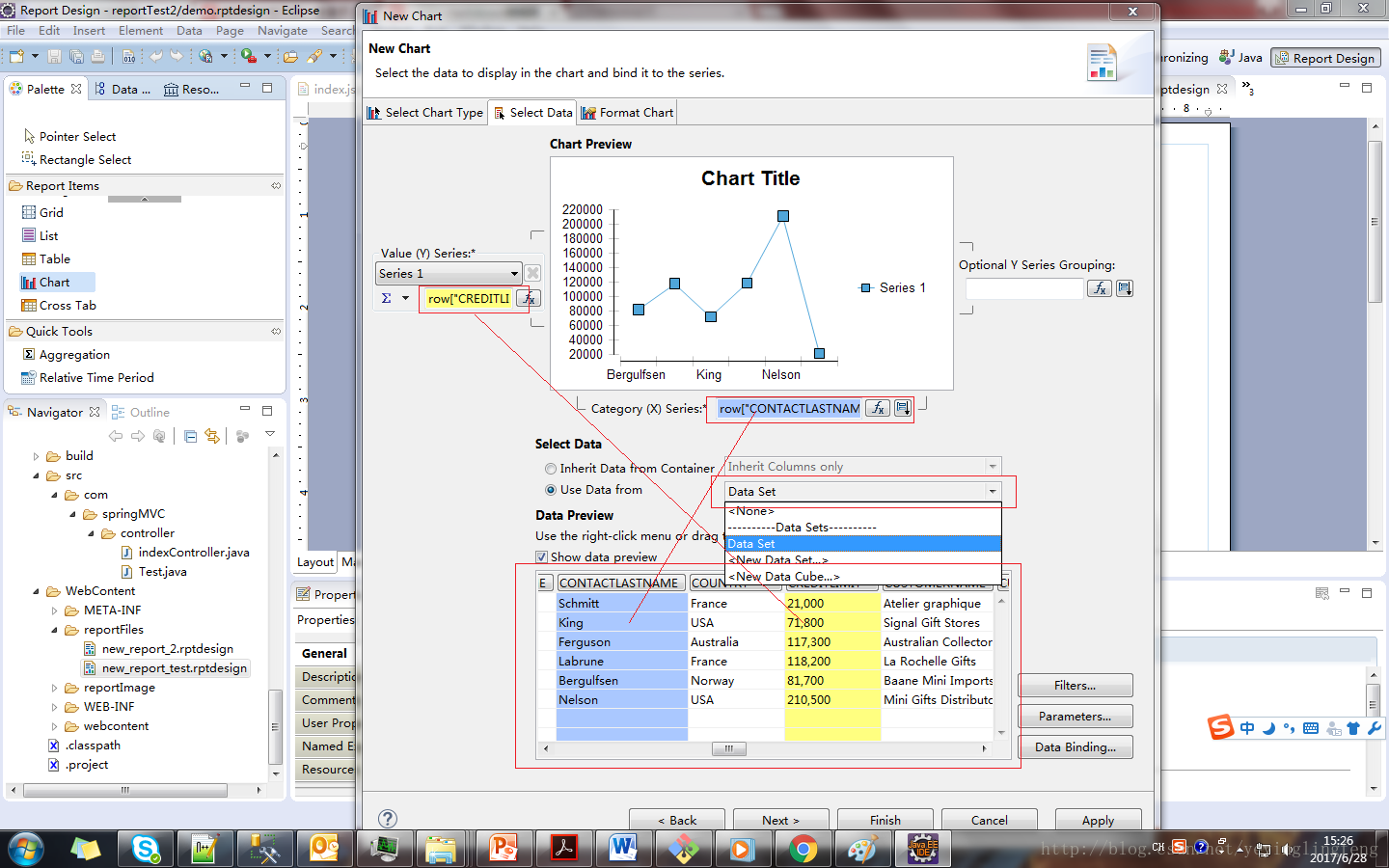Choose <None> in data set list
1389x868 pixels.
pos(862,511)
